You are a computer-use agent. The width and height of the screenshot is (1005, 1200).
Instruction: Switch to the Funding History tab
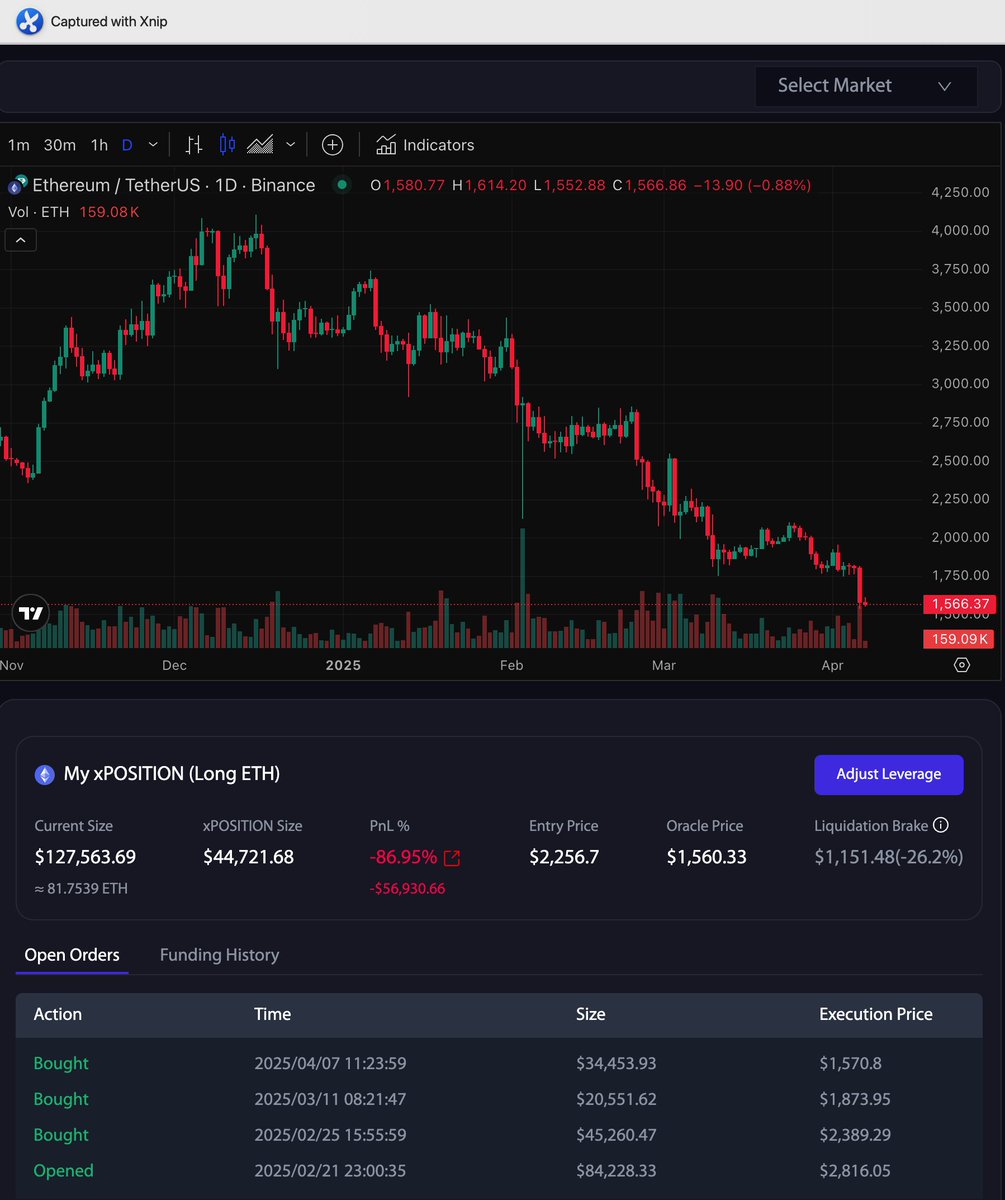point(219,955)
